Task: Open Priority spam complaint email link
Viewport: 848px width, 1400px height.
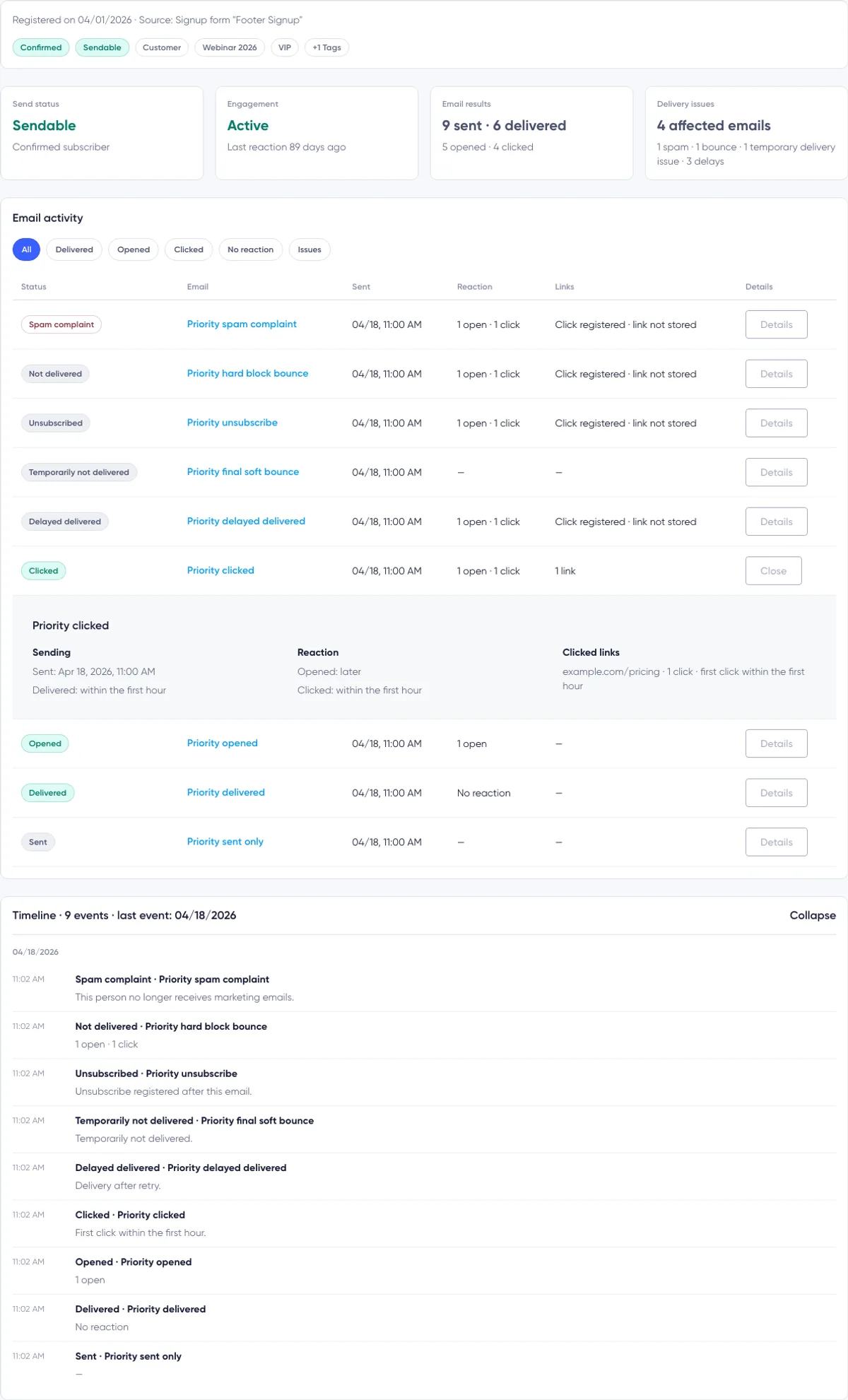Action: (242, 324)
